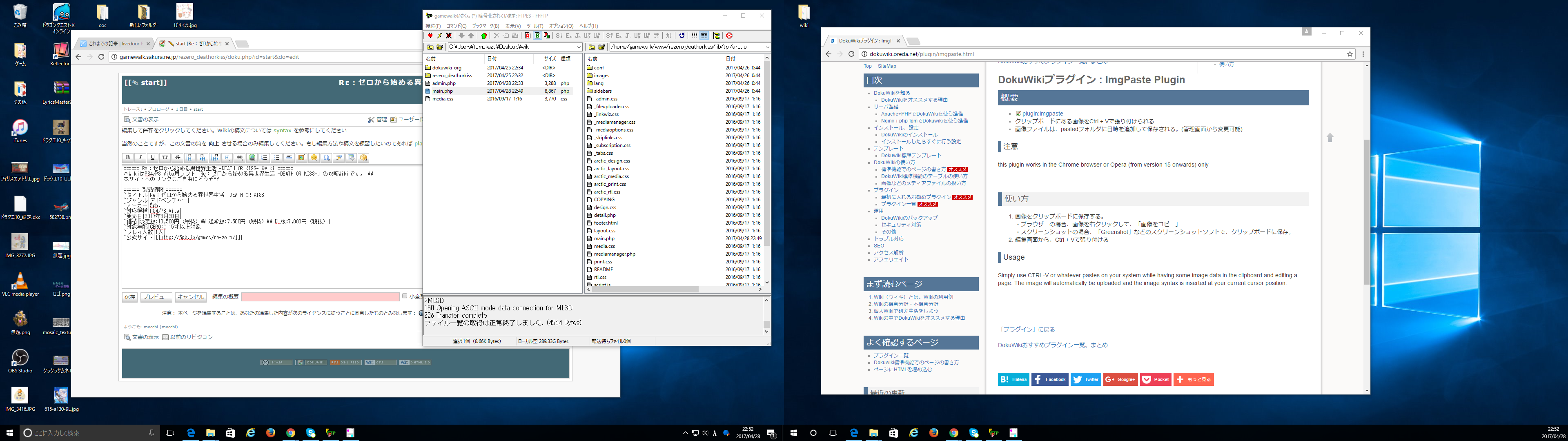Share the page via Facebook button
This screenshot has width=1568, height=441.
point(1050,379)
